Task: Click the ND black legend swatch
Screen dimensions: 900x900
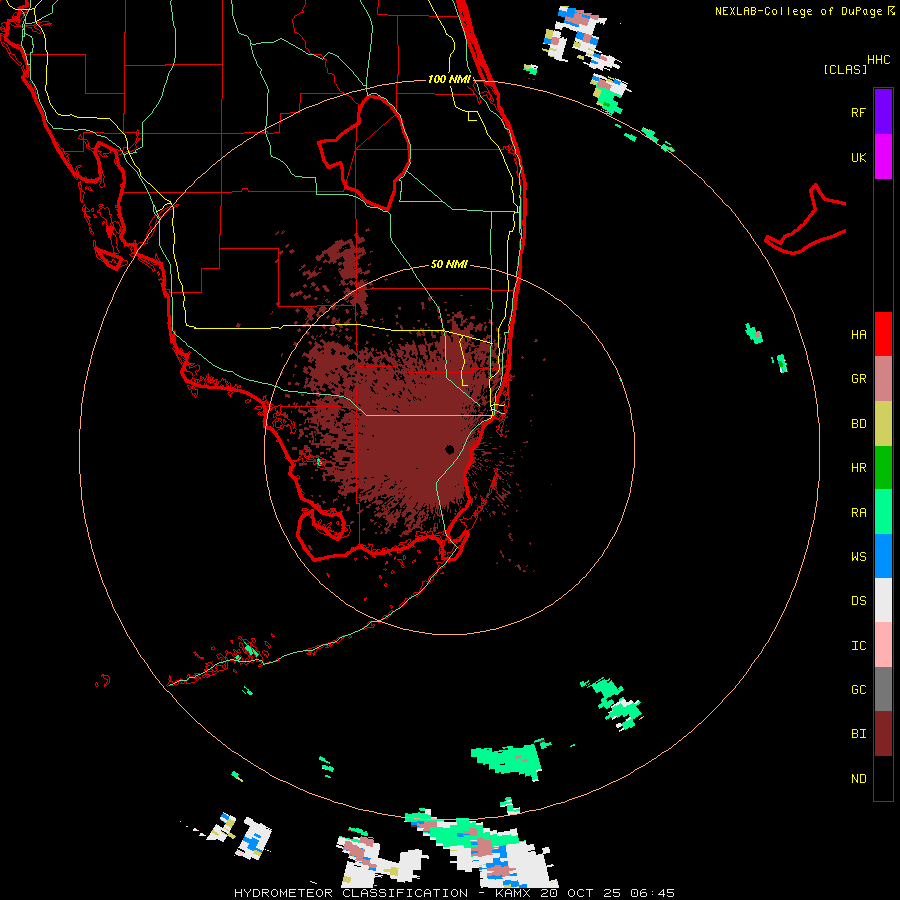Action: pos(883,778)
